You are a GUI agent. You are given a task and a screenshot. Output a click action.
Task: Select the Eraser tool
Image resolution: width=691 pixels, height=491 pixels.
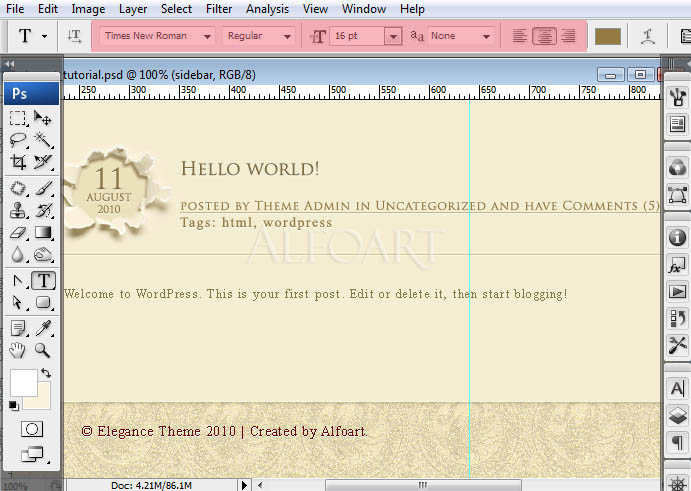18,232
